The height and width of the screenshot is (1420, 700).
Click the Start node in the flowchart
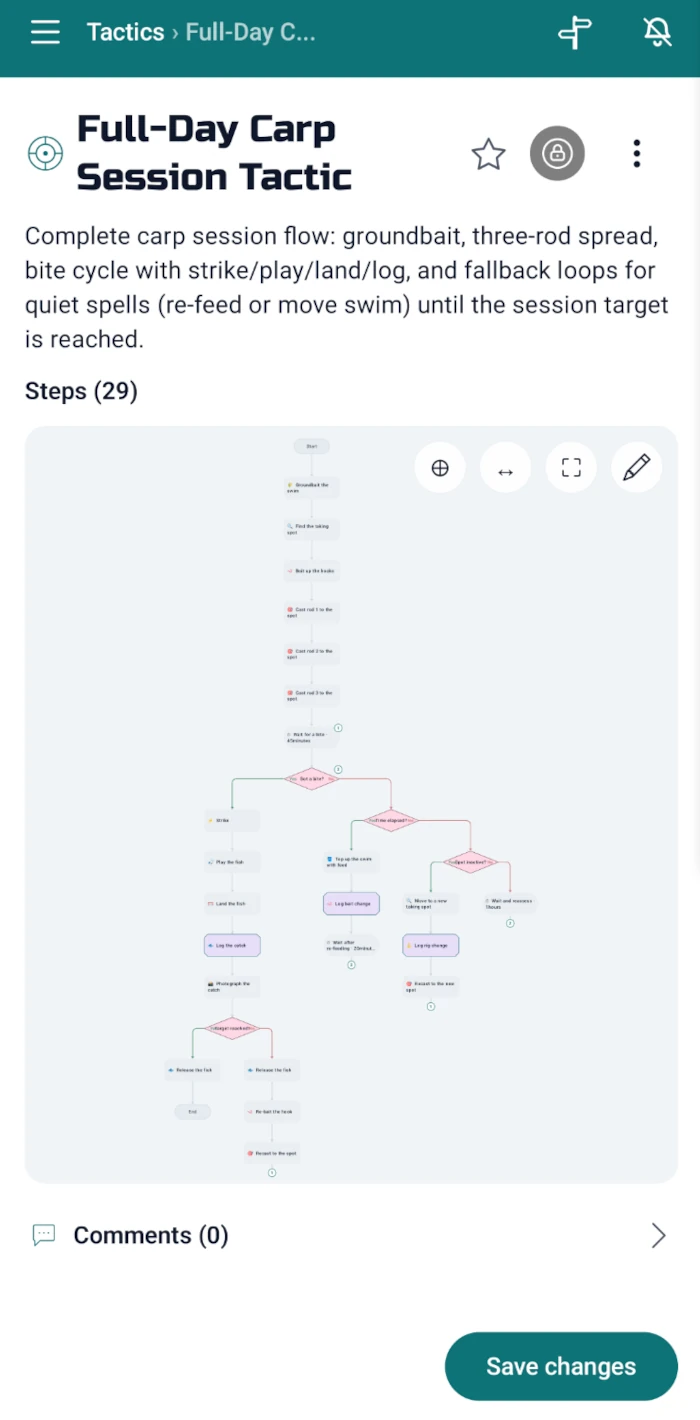(311, 447)
